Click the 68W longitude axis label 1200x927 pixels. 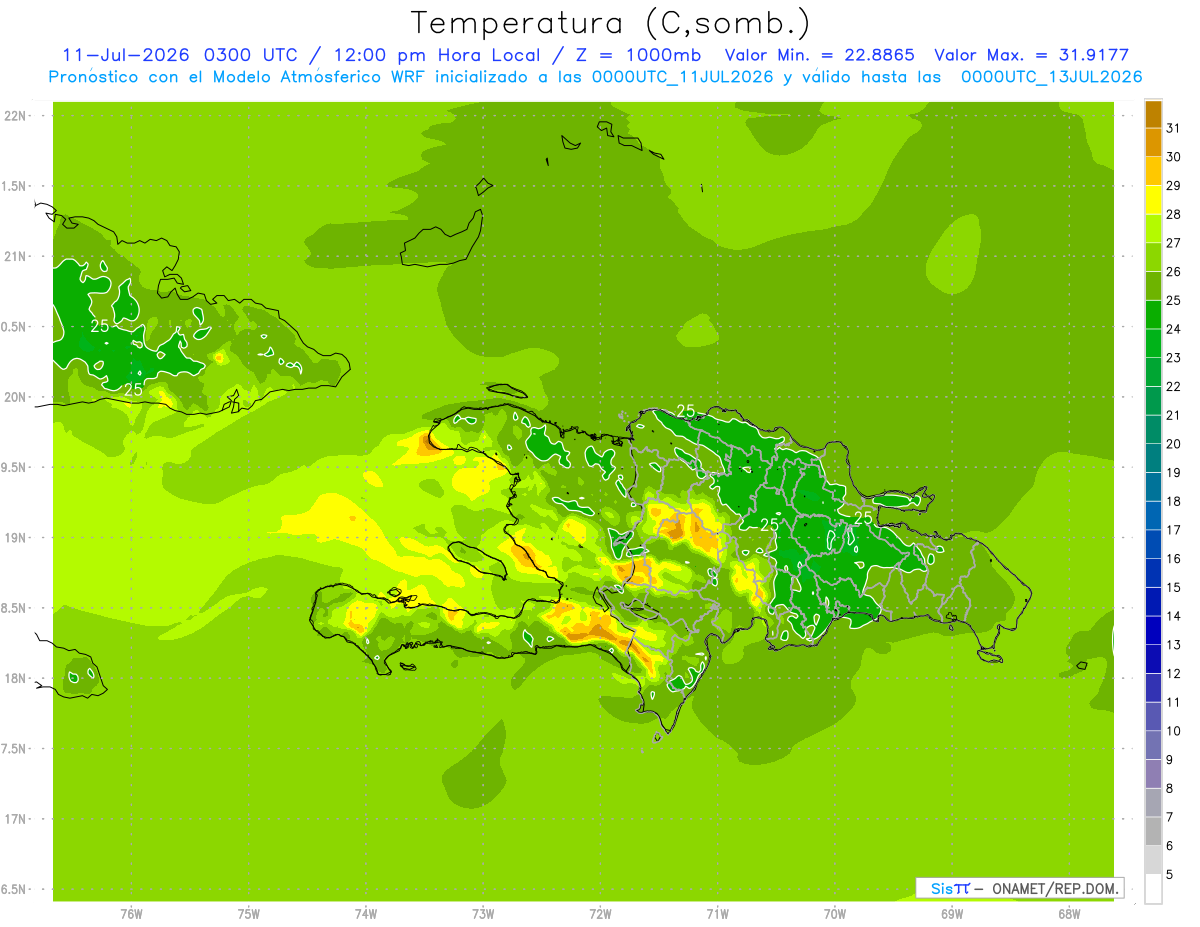coord(1069,913)
